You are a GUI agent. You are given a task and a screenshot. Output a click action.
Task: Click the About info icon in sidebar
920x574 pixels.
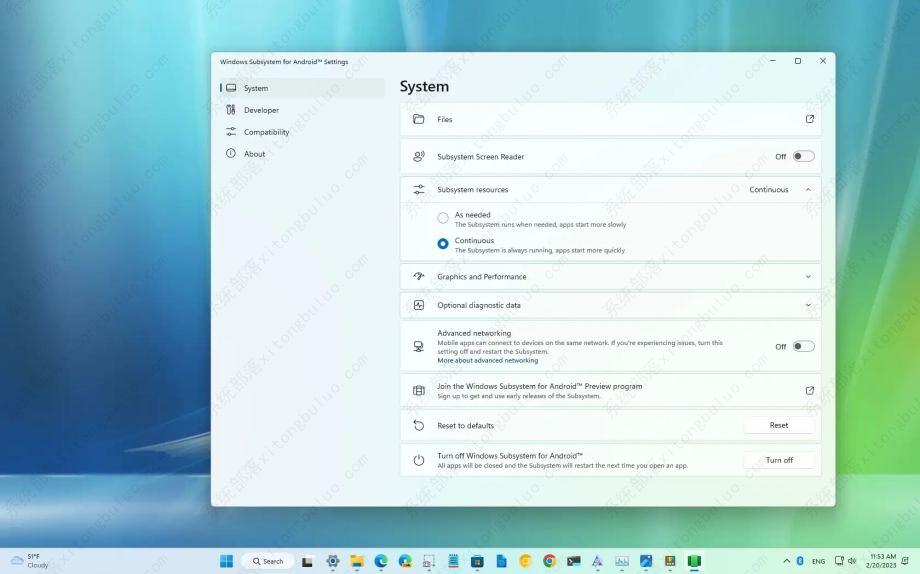pos(231,154)
